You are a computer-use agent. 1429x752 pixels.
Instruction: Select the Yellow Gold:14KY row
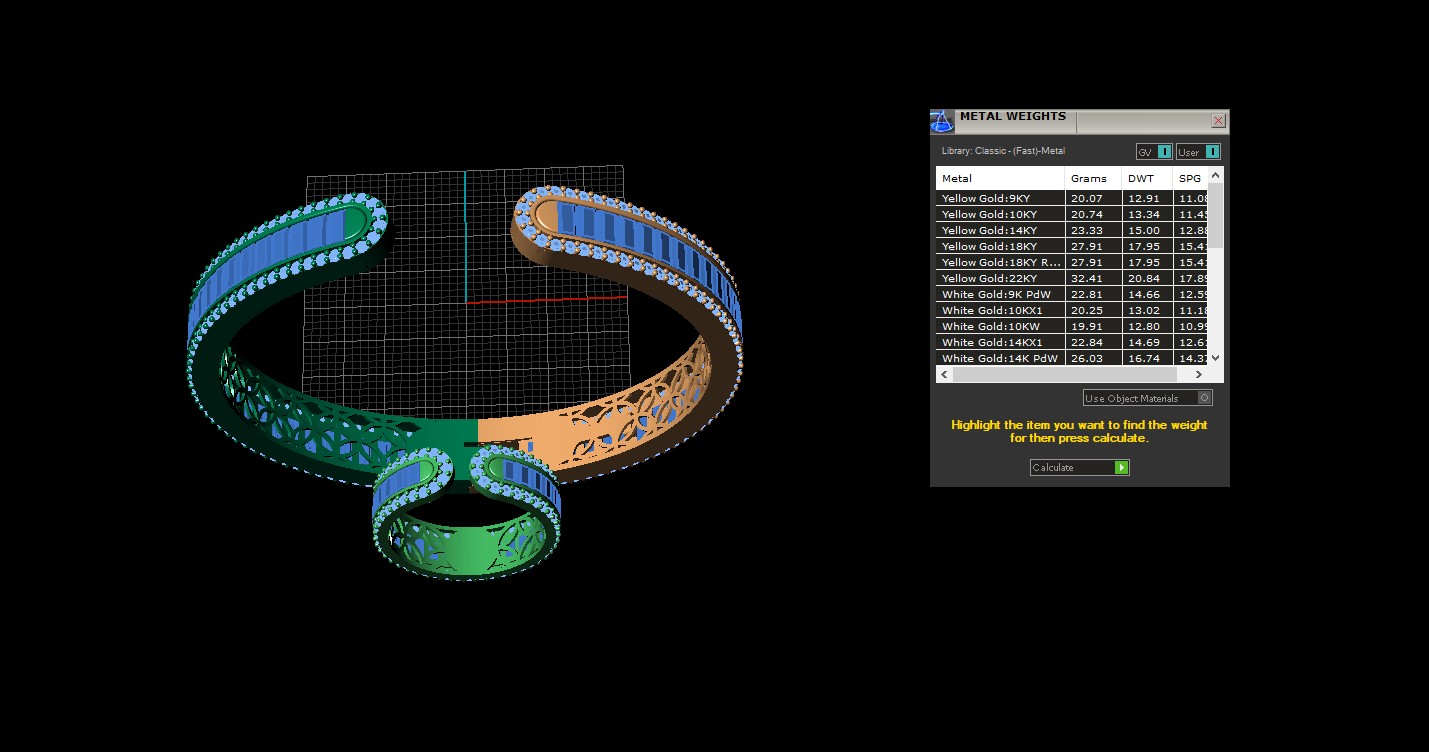[1072, 230]
